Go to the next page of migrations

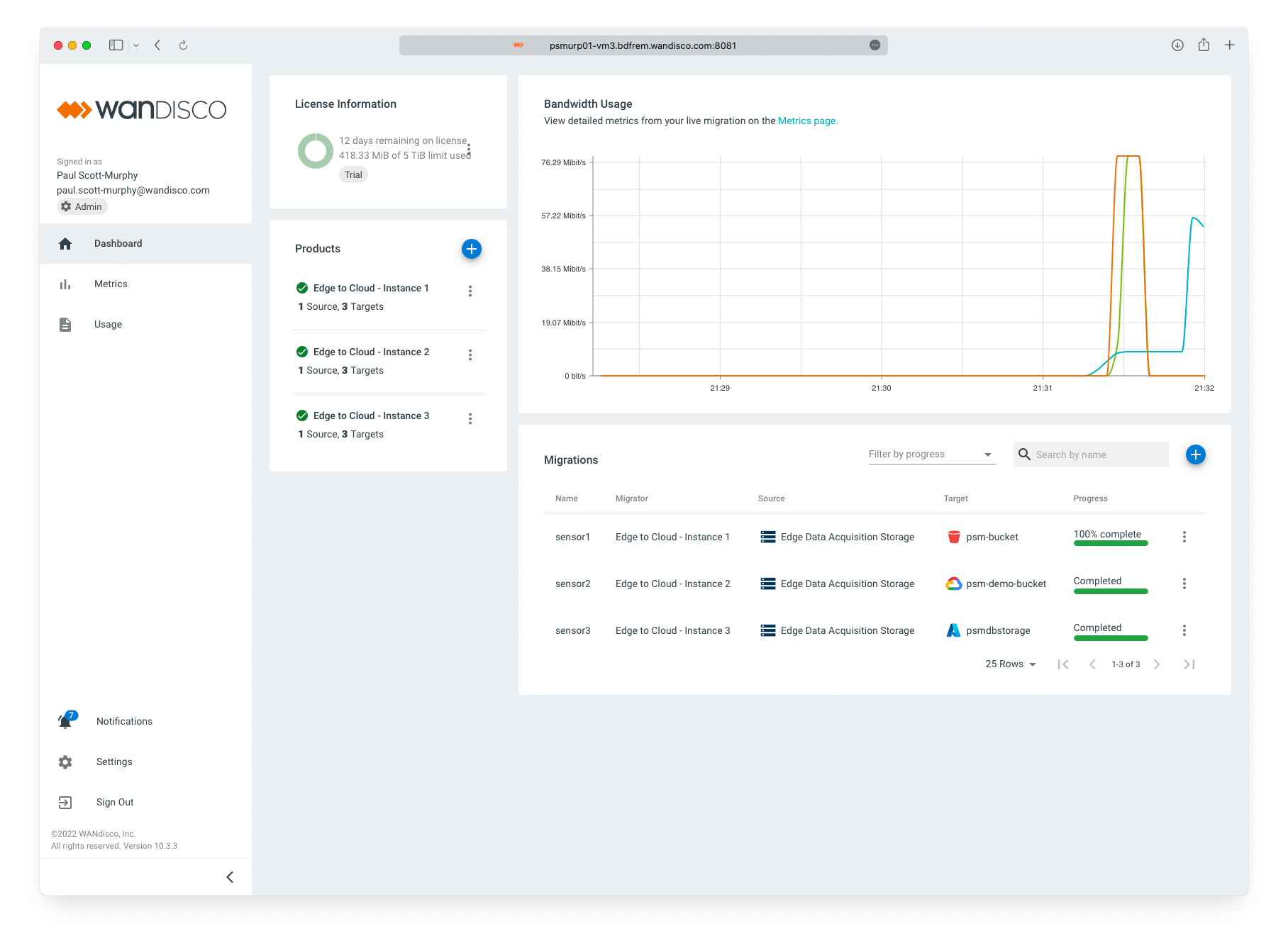click(1157, 664)
